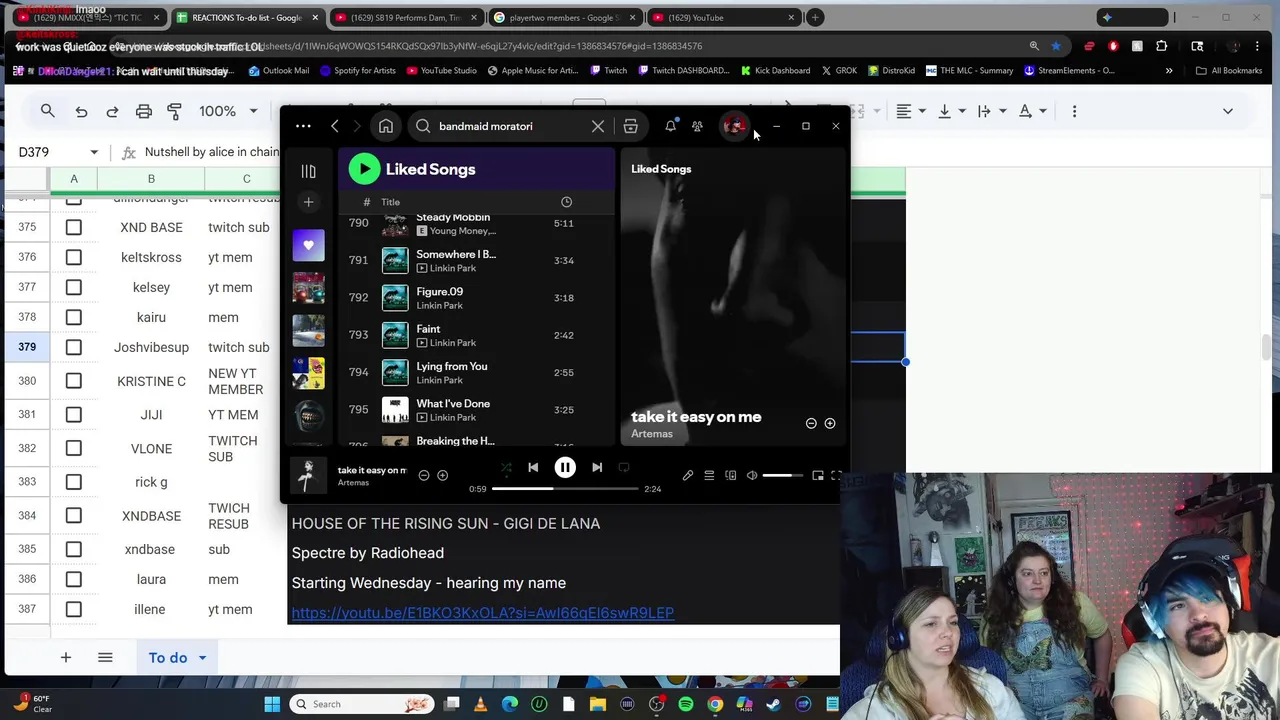Select song Figure.09 by Linkin Park

pos(476,298)
